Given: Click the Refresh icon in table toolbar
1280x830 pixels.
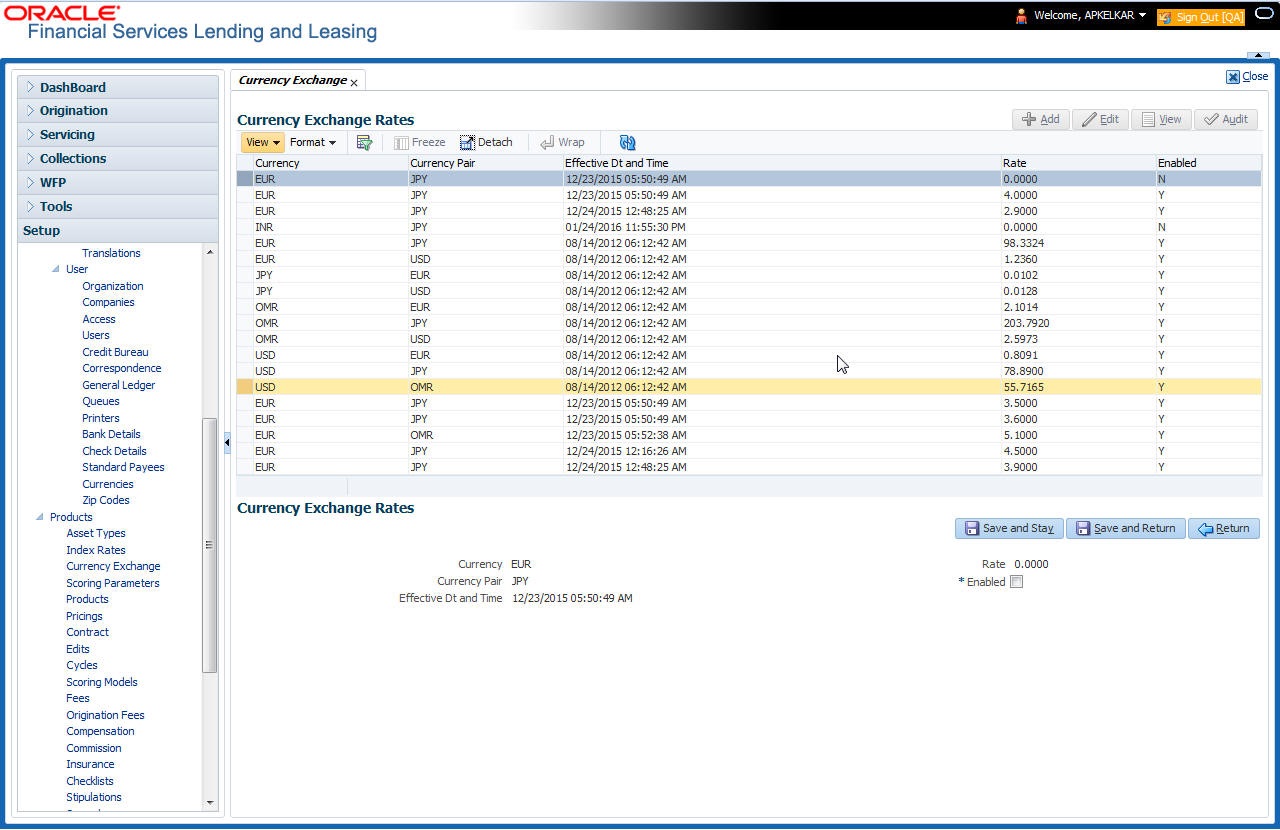Looking at the screenshot, I should click(627, 143).
